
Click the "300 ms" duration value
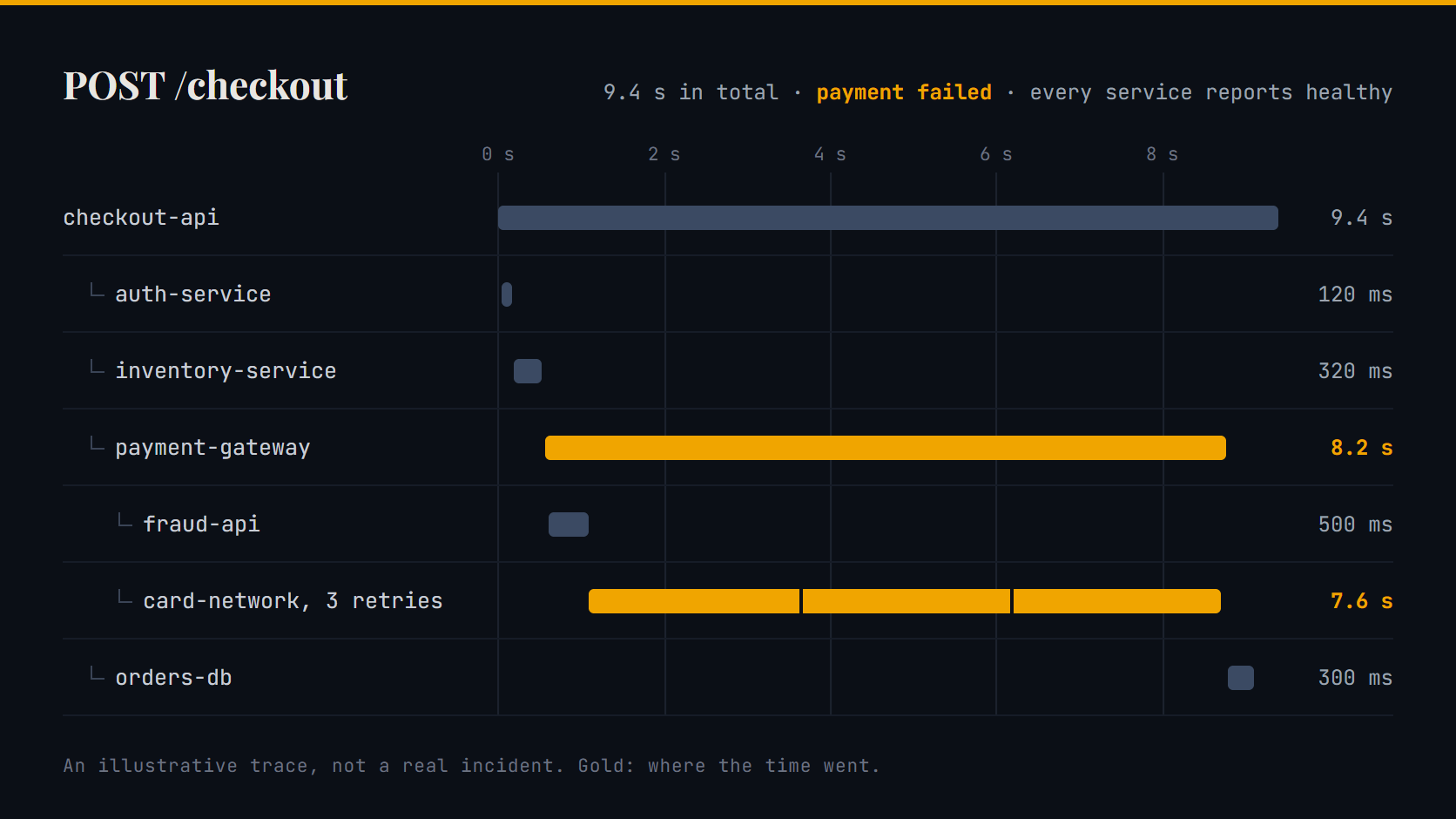pyautogui.click(x=1356, y=678)
